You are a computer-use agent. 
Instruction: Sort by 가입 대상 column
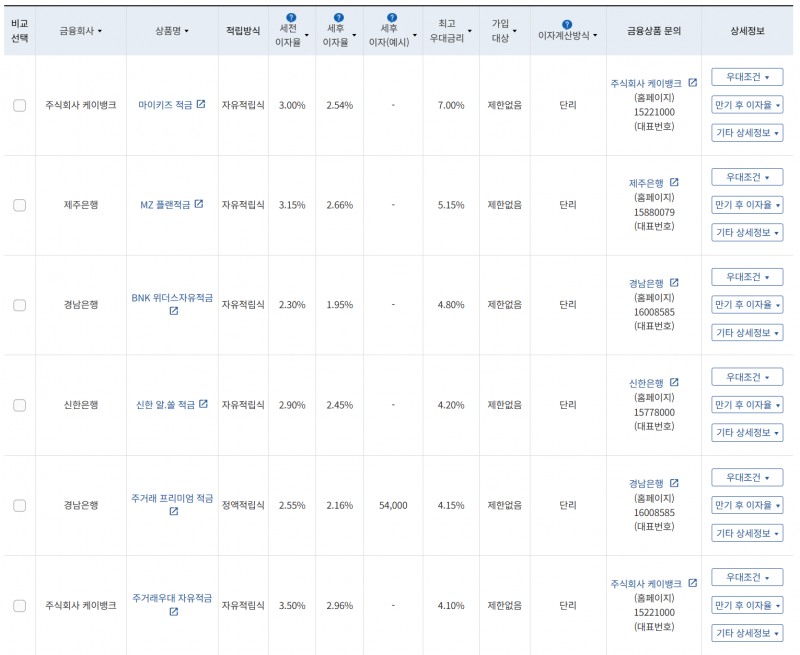[x=504, y=31]
